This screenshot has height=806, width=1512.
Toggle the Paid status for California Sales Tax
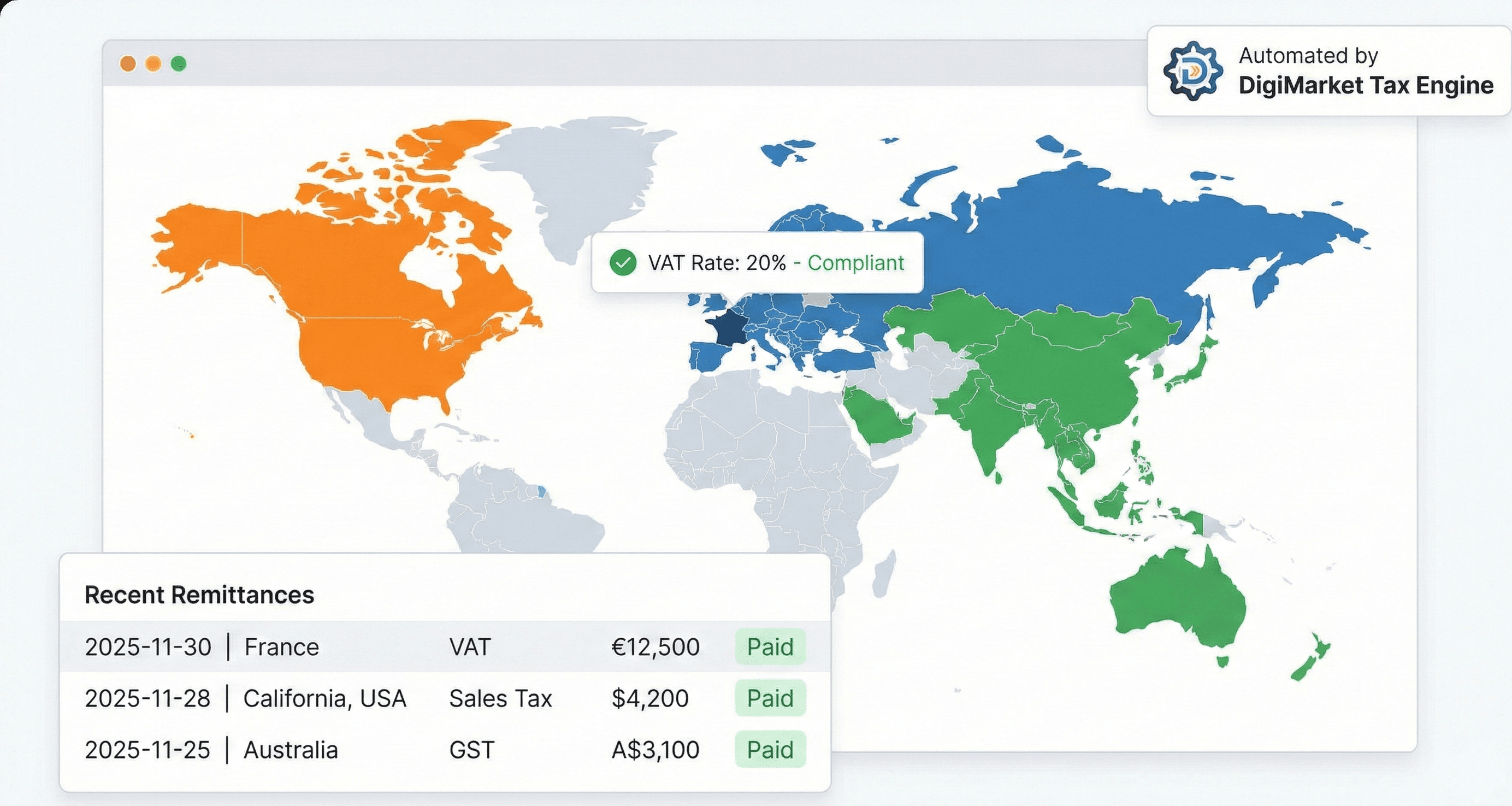click(770, 698)
